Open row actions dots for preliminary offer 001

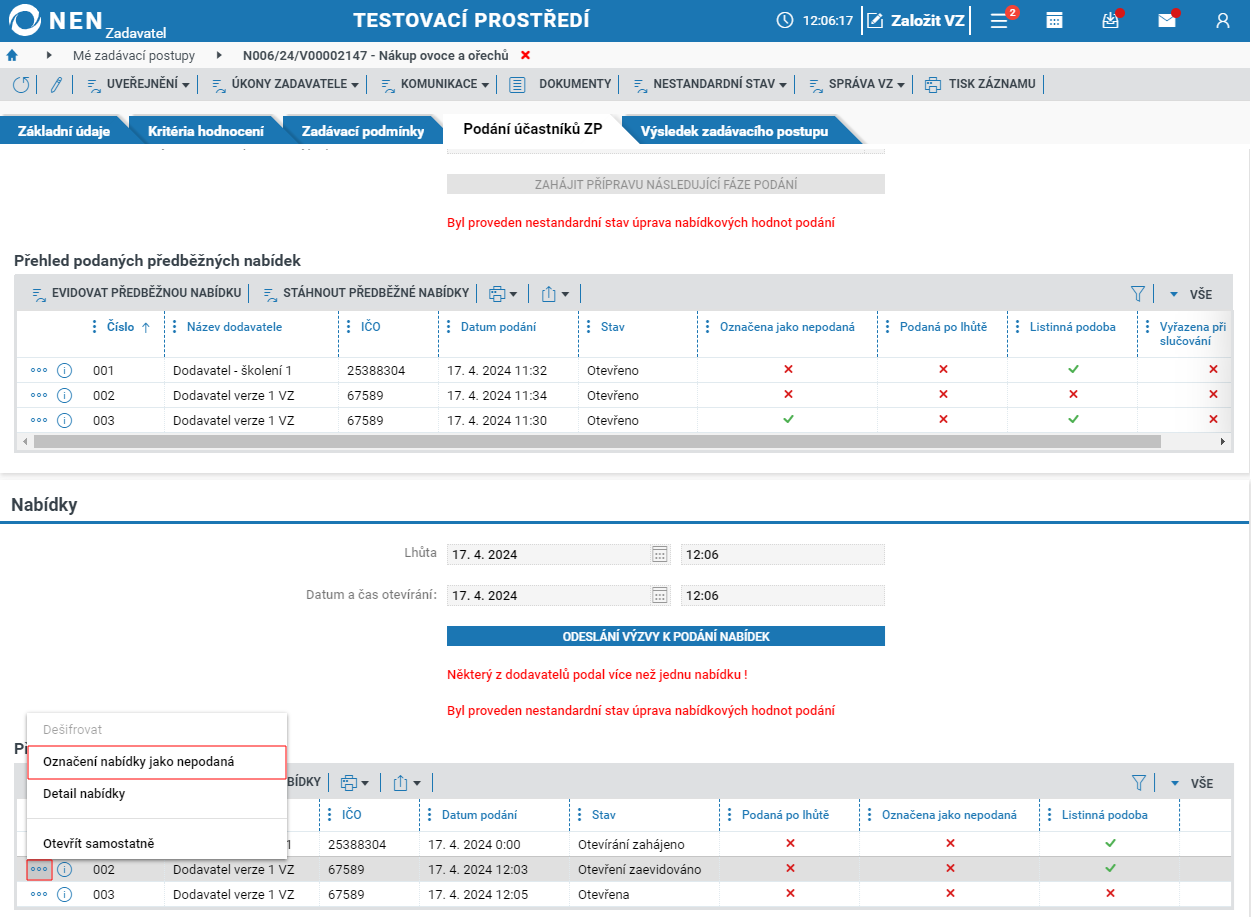click(x=39, y=370)
